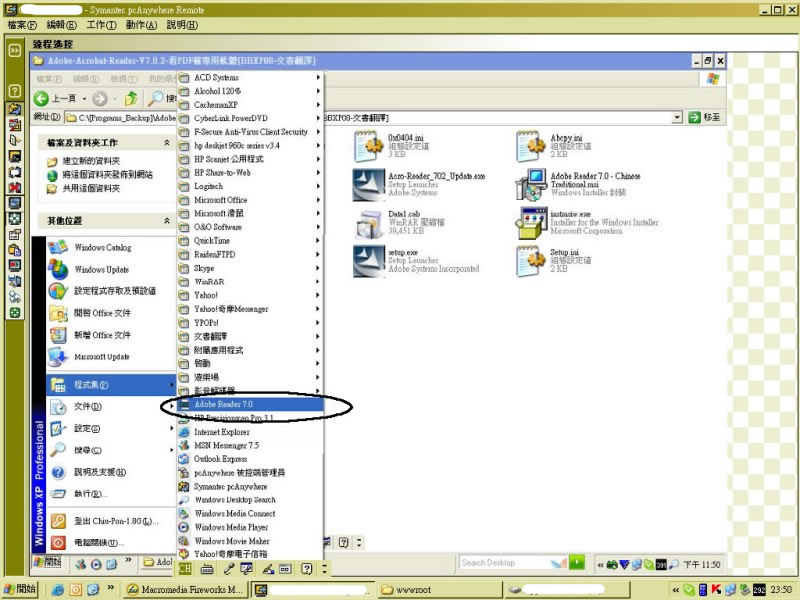Click Windows Catalog in Start menu
This screenshot has height=600, width=800.
click(x=110, y=247)
